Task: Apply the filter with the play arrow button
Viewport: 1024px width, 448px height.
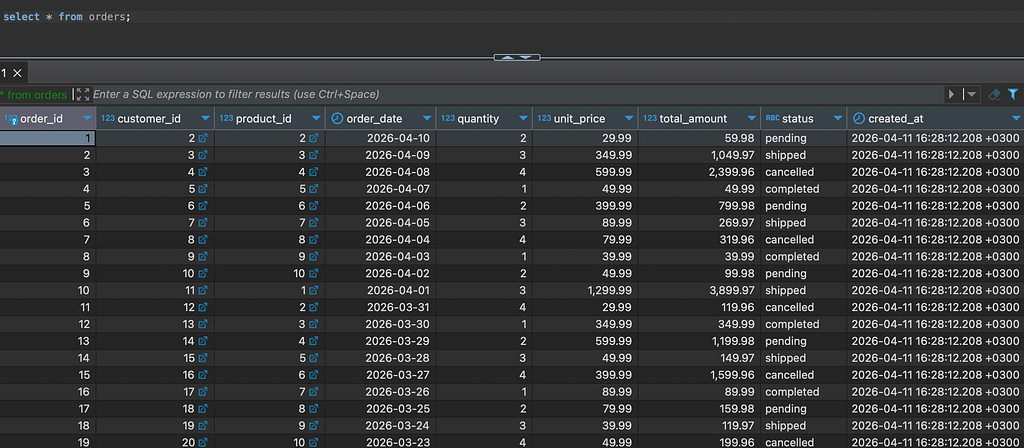Action: 952,95
